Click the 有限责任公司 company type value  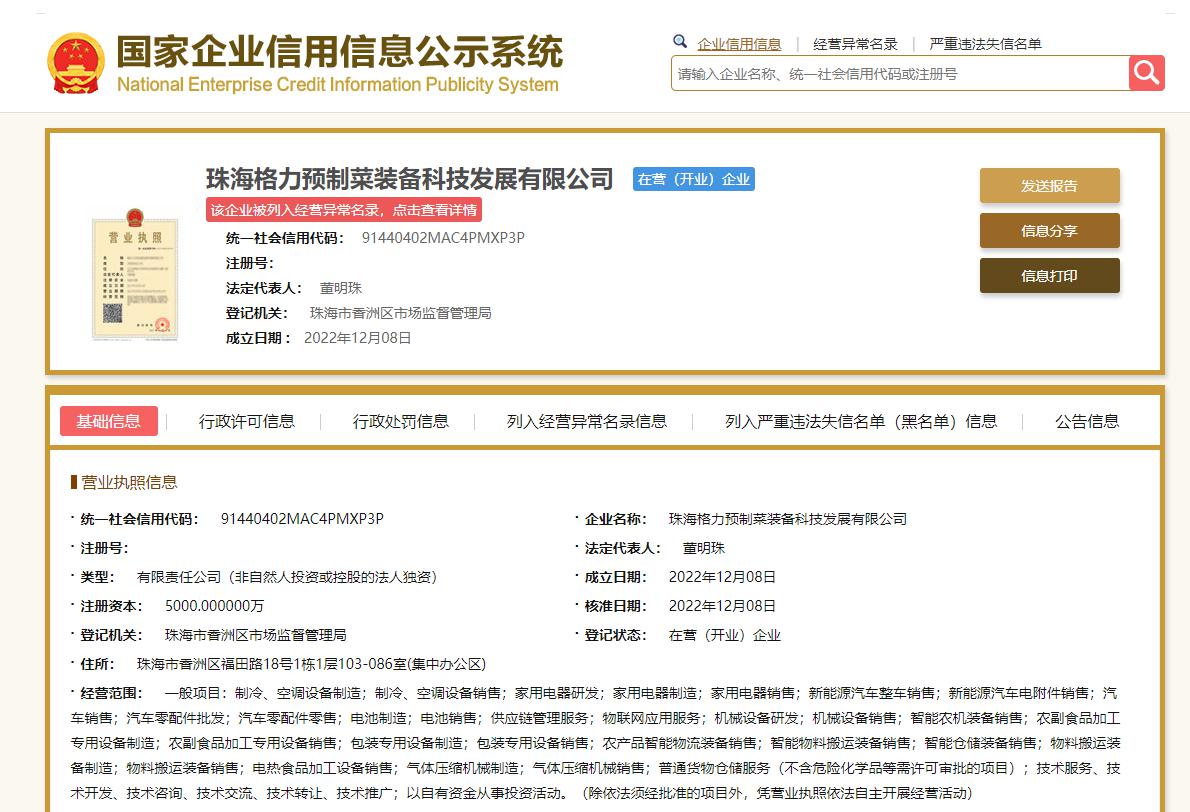click(287, 577)
